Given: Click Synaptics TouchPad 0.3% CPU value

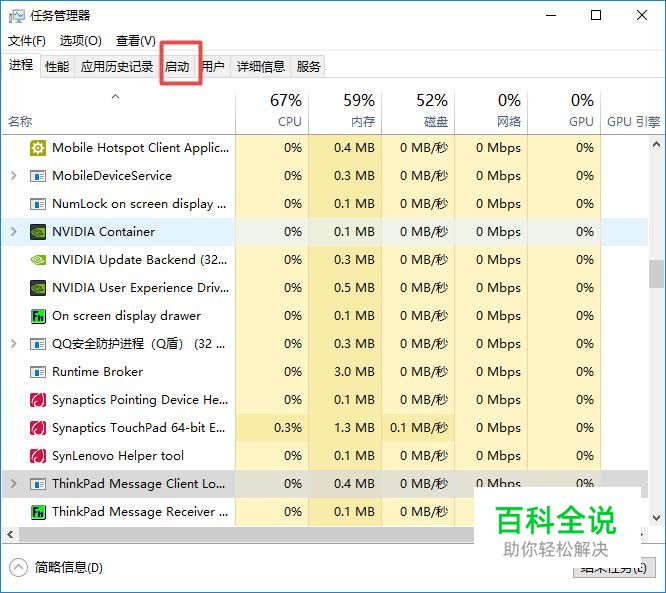Looking at the screenshot, I should 288,428.
